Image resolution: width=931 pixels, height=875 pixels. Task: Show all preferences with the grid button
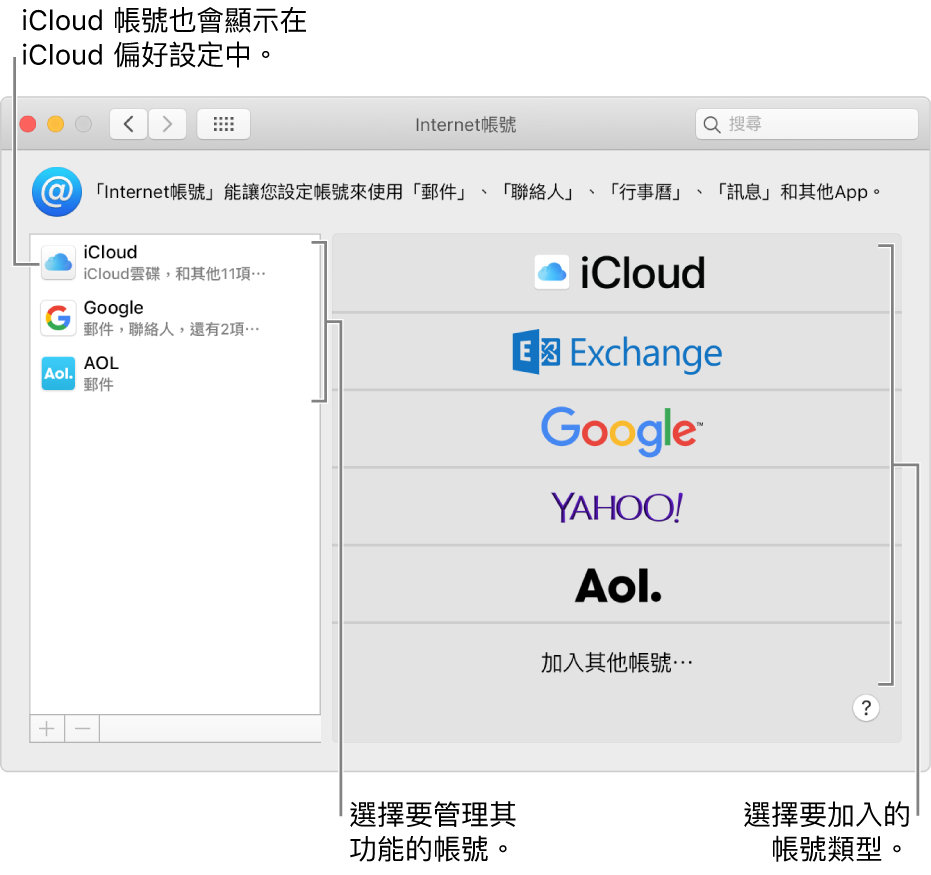pos(223,124)
